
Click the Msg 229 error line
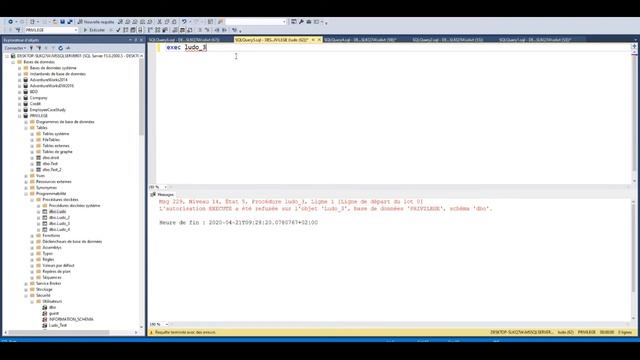(x=291, y=202)
